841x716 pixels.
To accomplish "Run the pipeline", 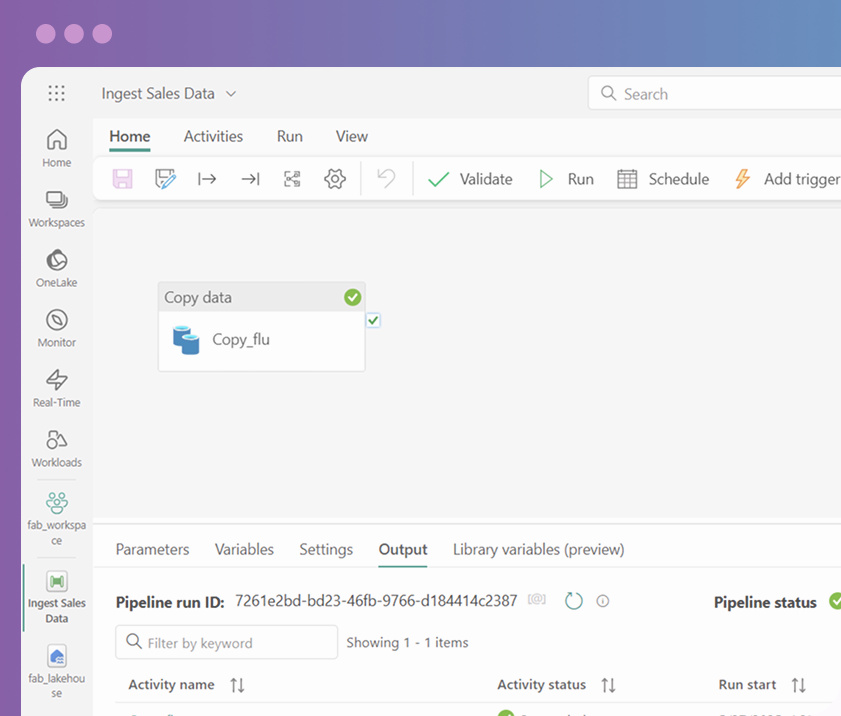I will (566, 179).
